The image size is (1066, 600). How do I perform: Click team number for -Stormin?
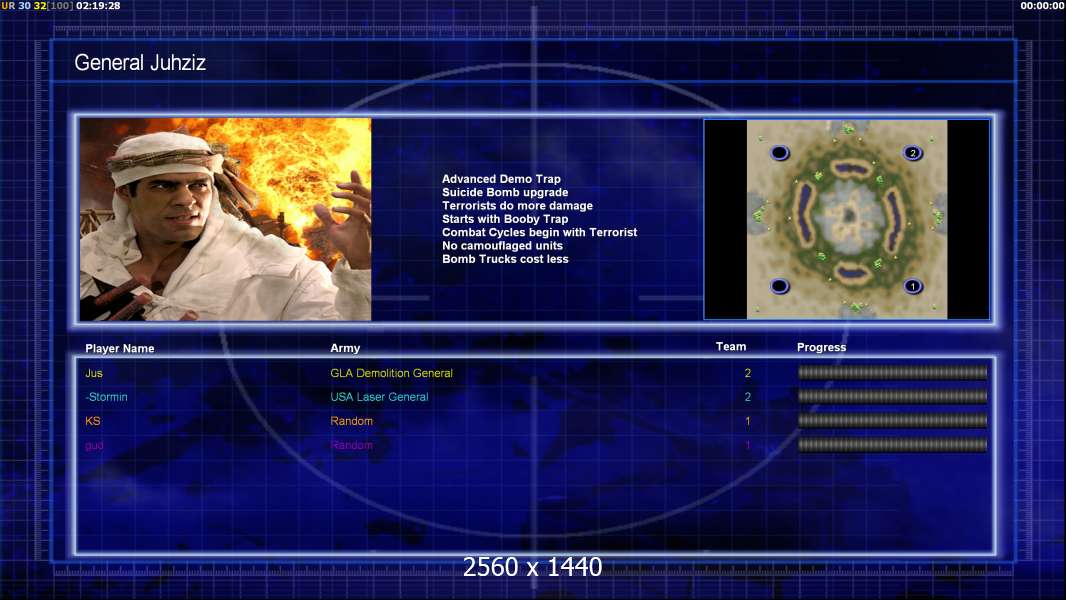pos(748,397)
